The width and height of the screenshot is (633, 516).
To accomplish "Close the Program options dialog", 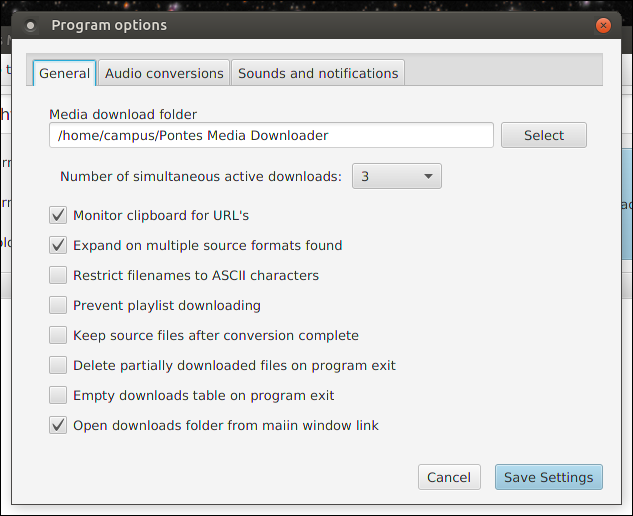I will [x=603, y=25].
